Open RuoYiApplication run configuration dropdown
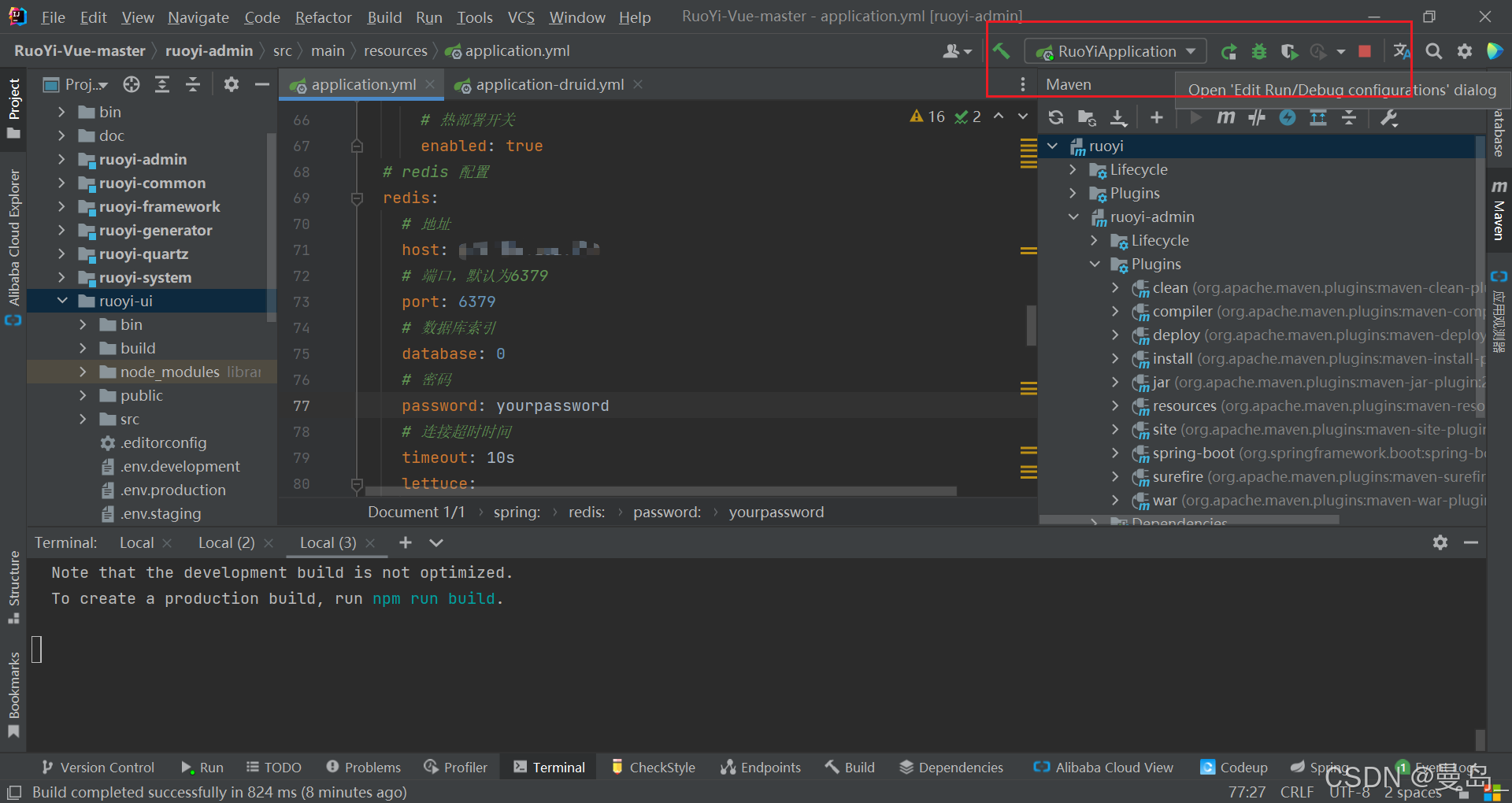This screenshot has width=1512, height=803. coord(1116,52)
